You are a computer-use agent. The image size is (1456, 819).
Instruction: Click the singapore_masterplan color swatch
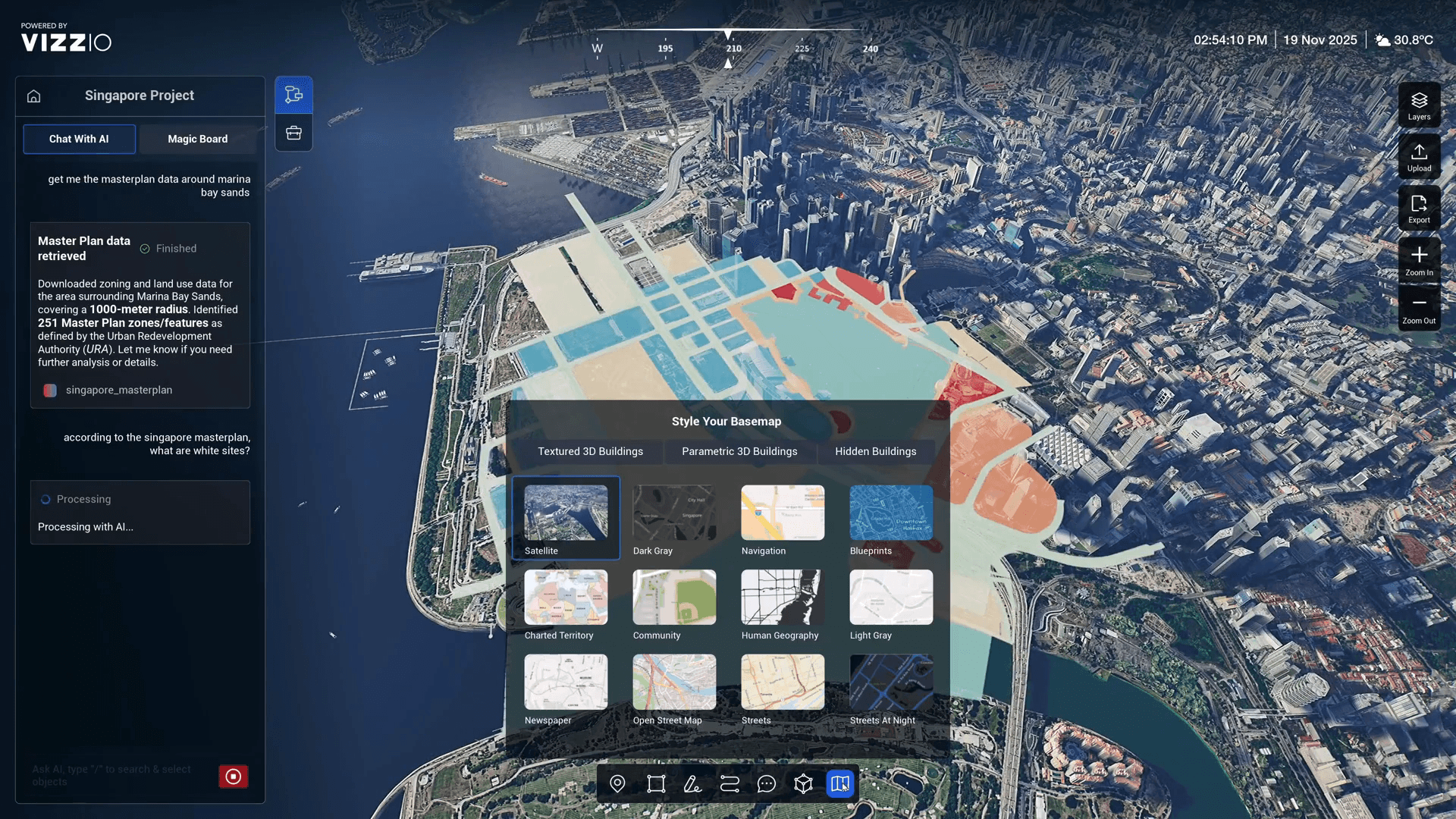50,391
